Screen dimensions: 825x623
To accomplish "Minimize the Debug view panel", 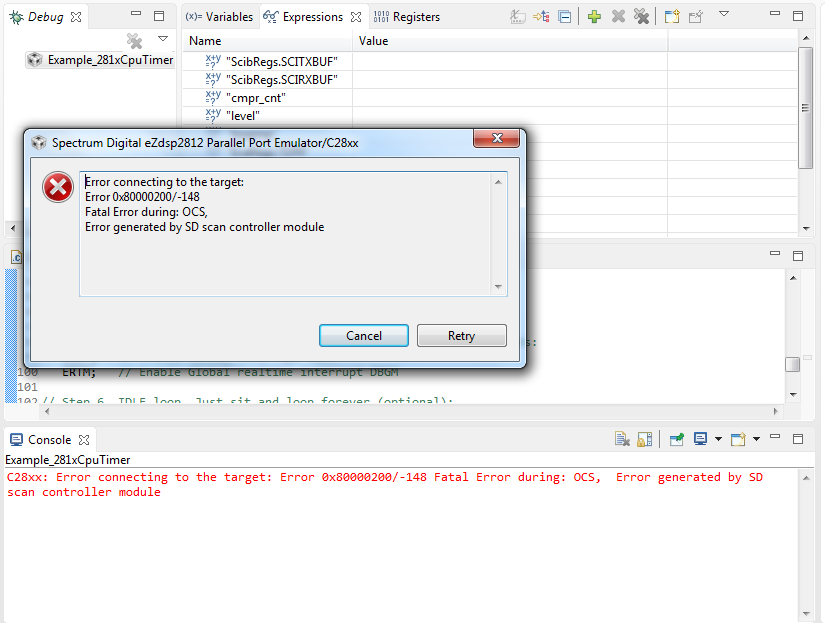I will click(x=136, y=14).
